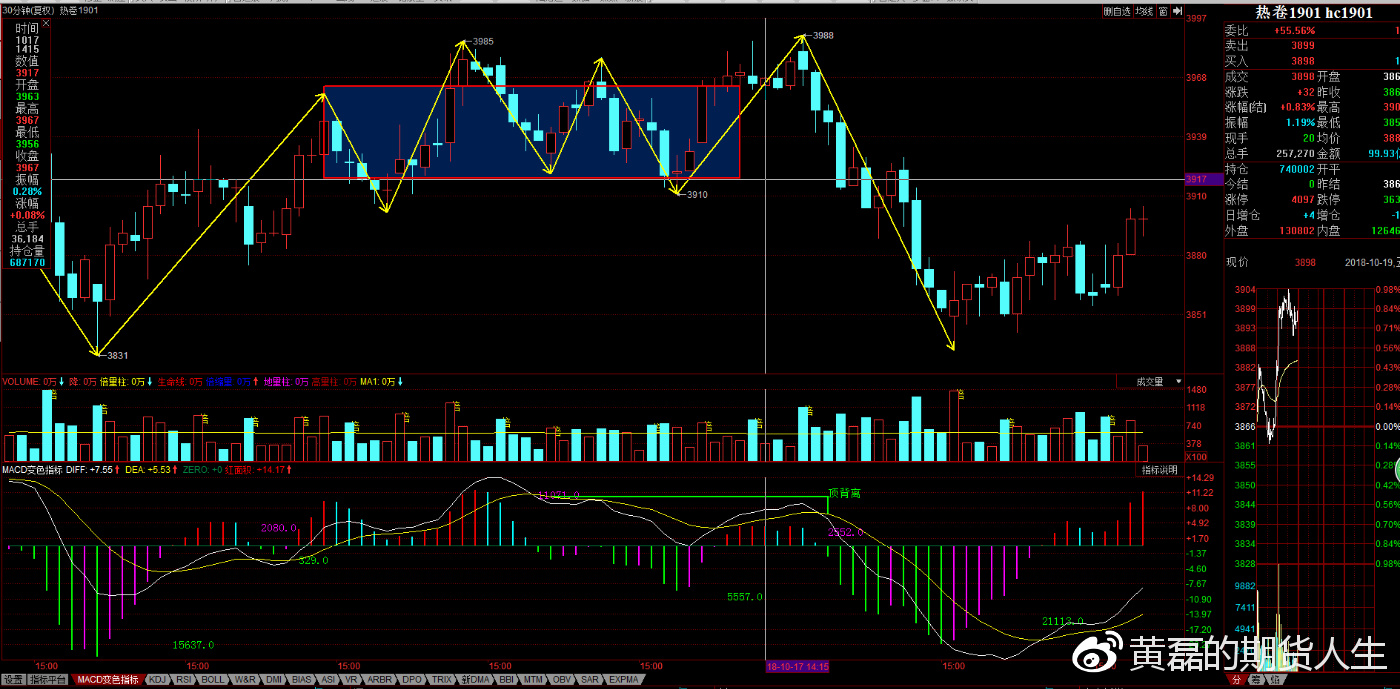Click the 3831 low price label
The width and height of the screenshot is (1400, 689).
click(x=117, y=355)
